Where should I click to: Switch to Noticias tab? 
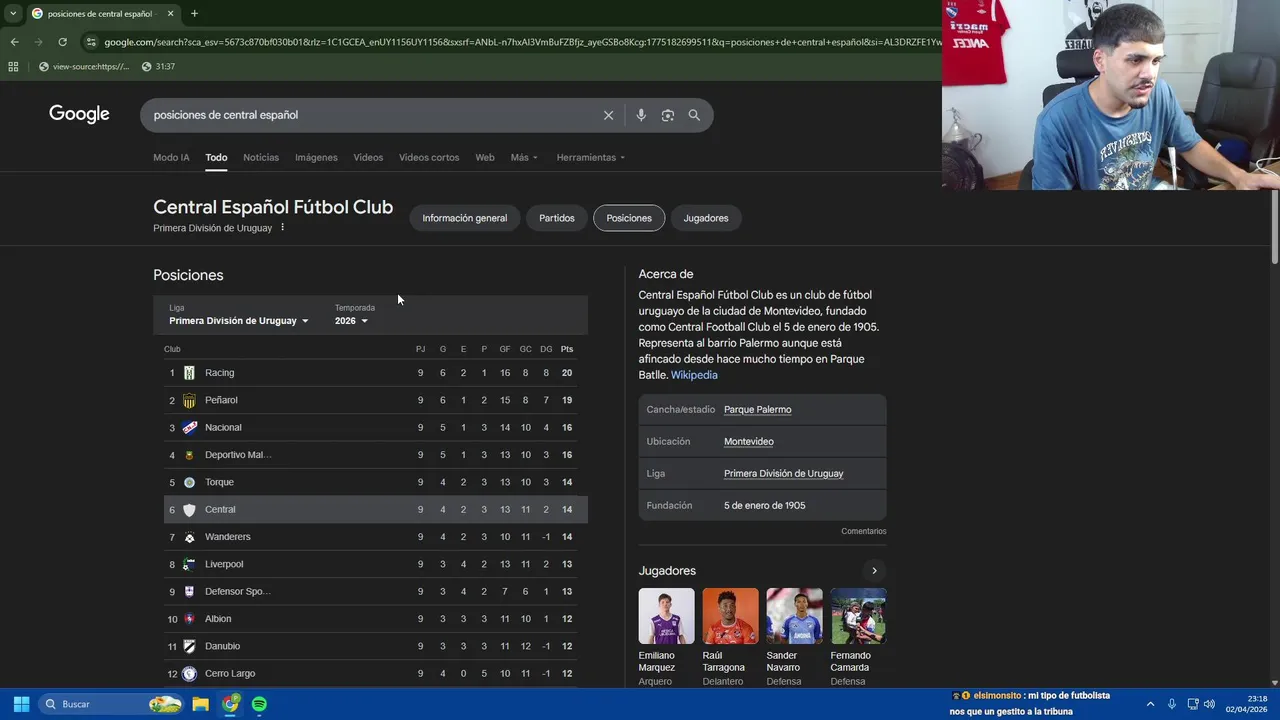click(261, 157)
